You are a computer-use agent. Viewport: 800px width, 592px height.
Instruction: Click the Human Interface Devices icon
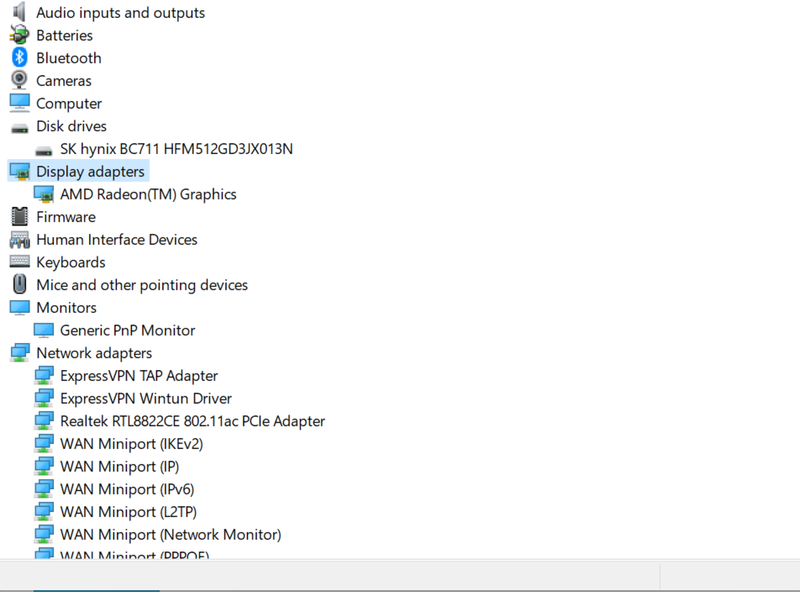(x=19, y=239)
